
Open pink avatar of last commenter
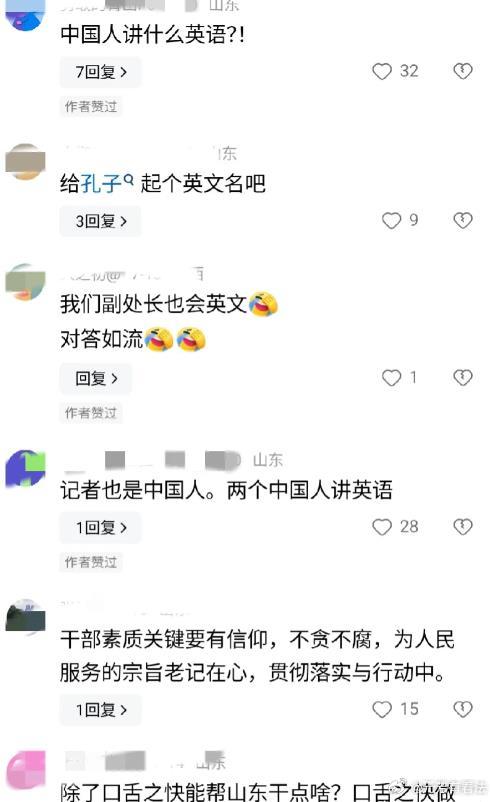[25, 770]
